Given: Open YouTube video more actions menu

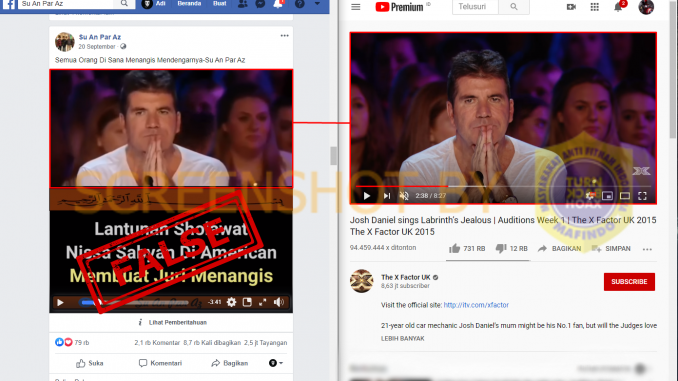Looking at the screenshot, I should tap(647, 249).
